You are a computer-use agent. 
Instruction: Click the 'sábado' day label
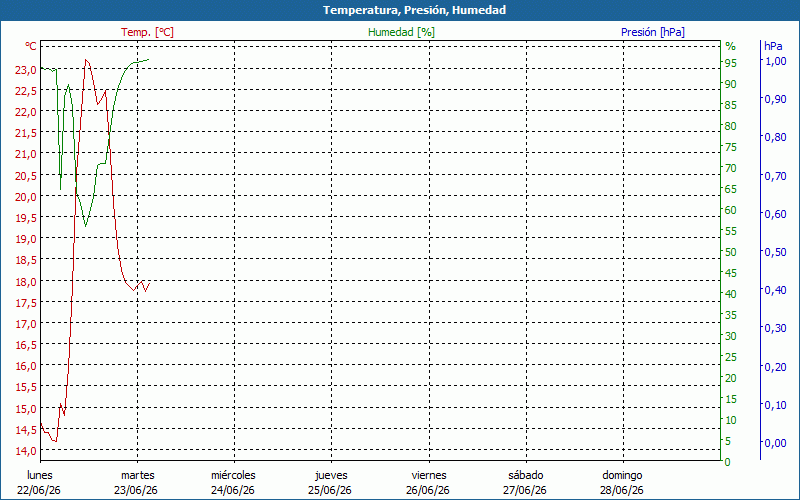coord(526,475)
